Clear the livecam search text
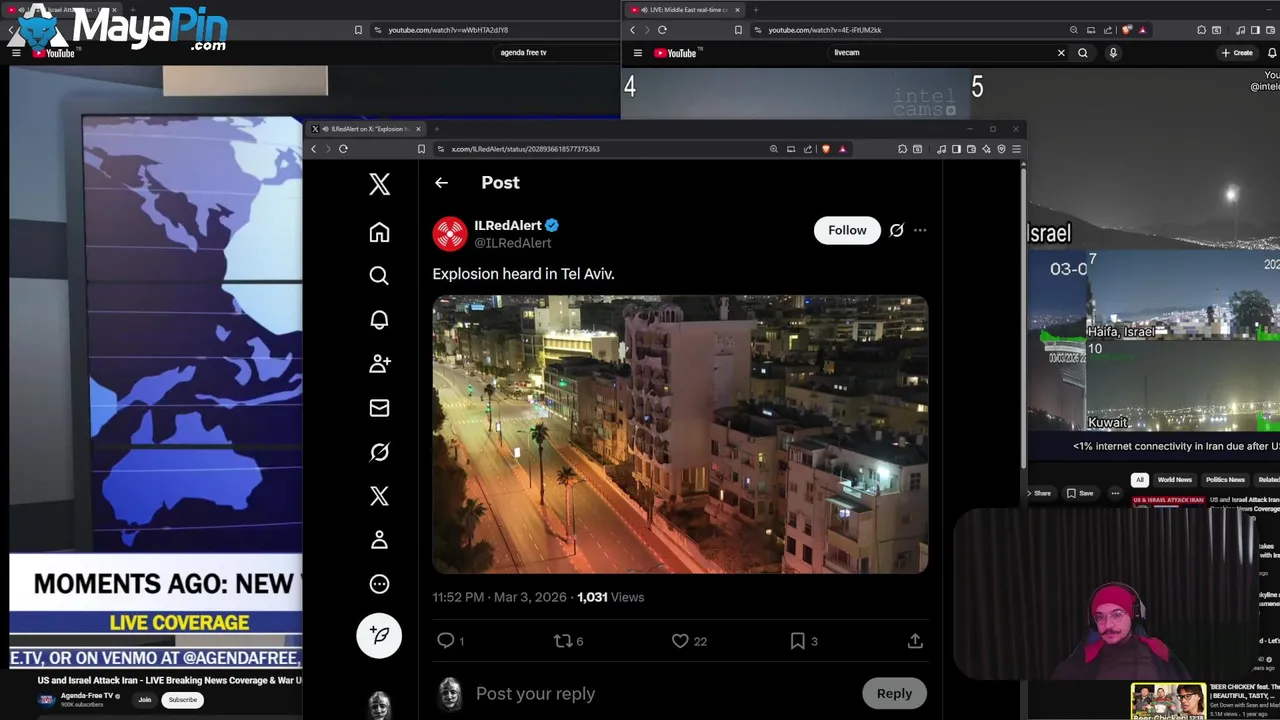 click(1061, 53)
